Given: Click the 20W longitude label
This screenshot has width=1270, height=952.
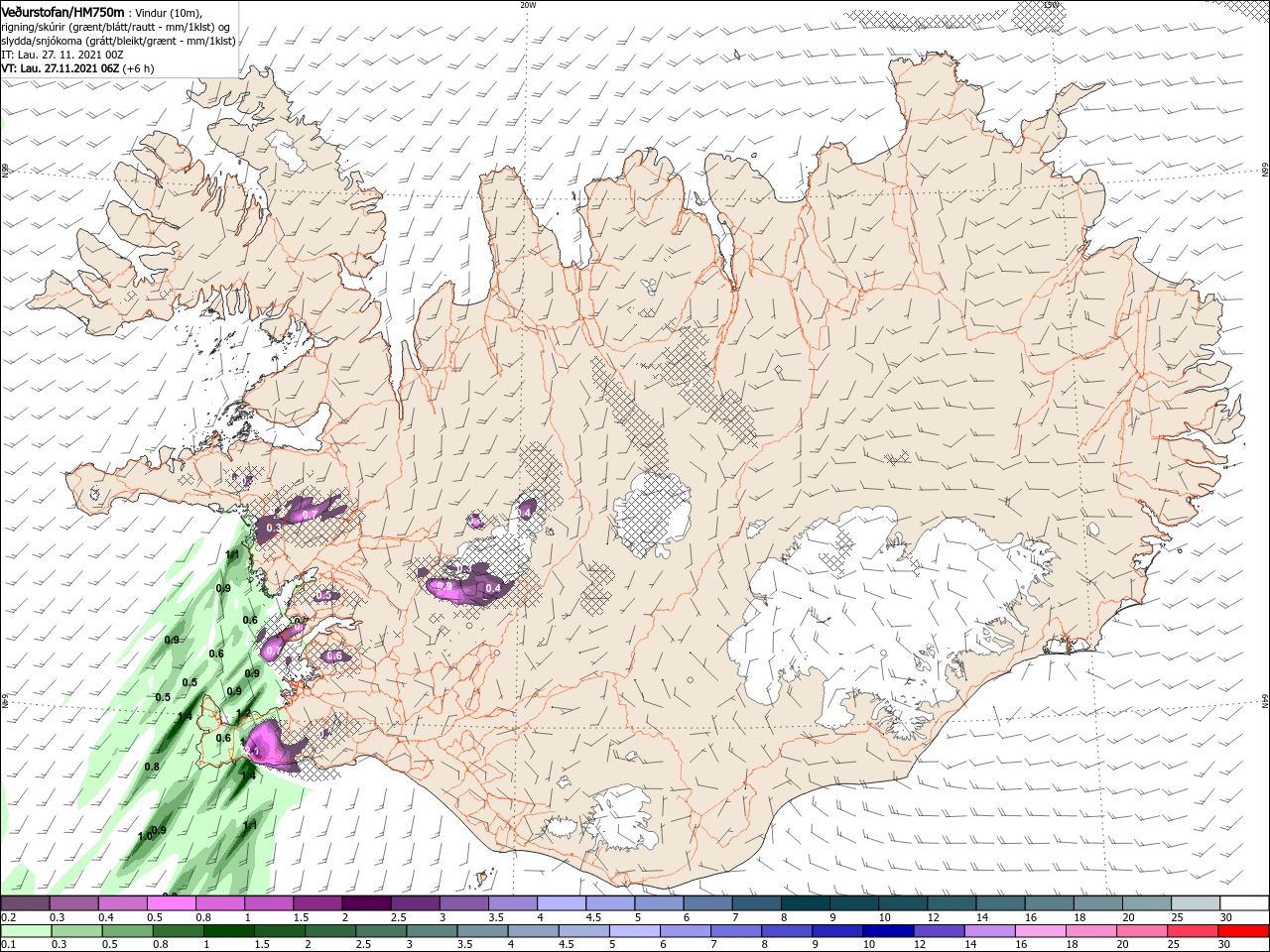Looking at the screenshot, I should click(528, 4).
